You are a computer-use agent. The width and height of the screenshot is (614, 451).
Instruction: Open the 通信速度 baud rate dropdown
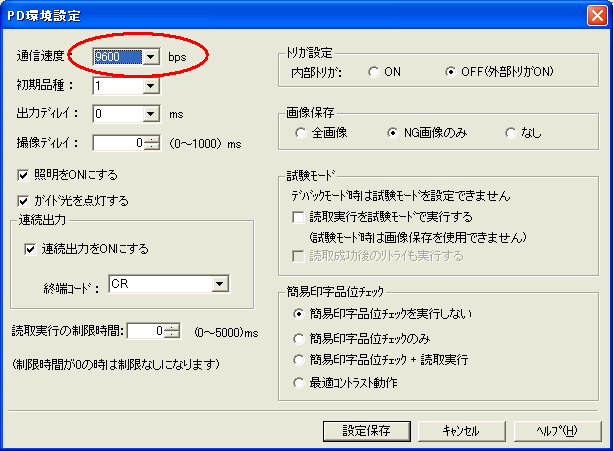click(151, 57)
